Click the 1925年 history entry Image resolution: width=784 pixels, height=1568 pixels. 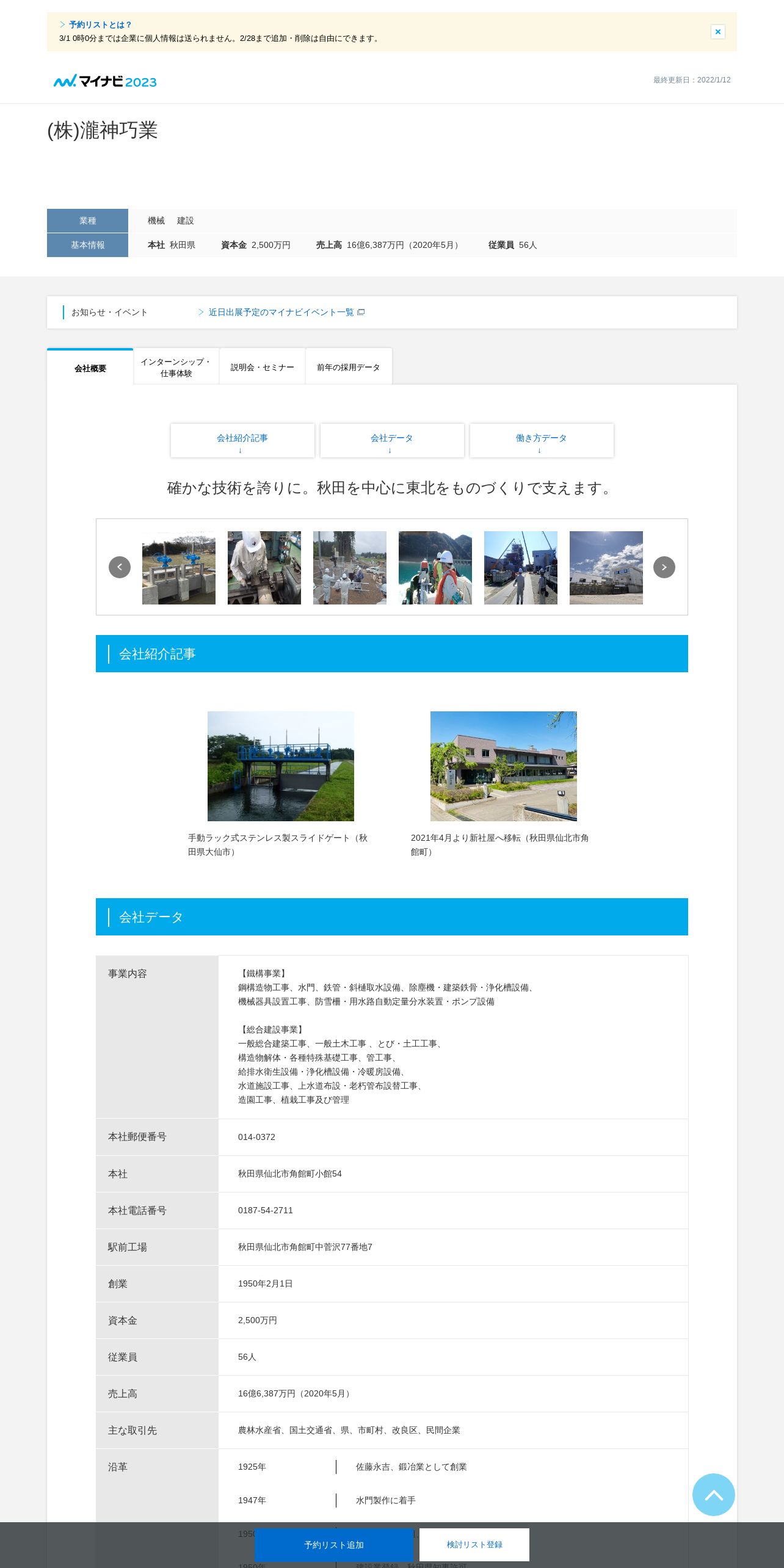pyautogui.click(x=252, y=1467)
